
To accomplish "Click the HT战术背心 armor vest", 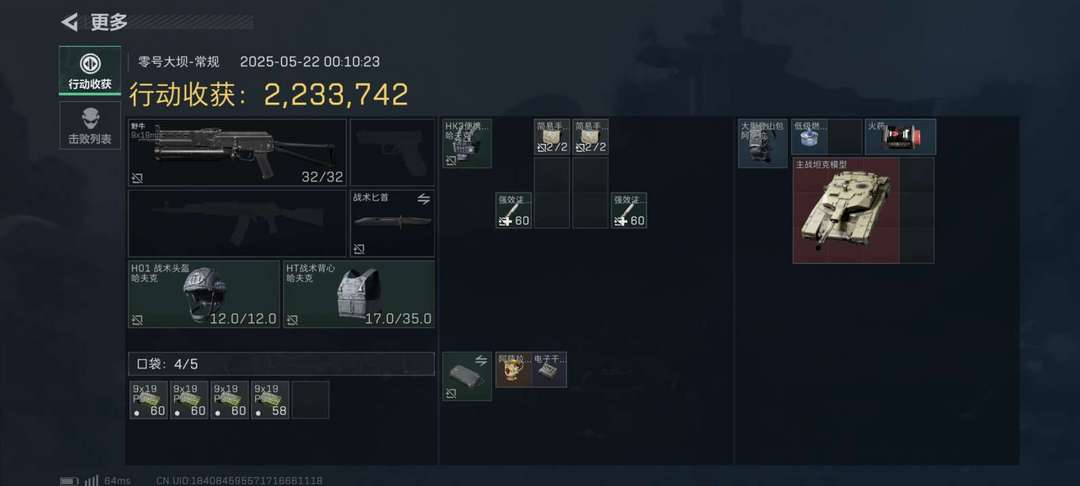I will 359,294.
